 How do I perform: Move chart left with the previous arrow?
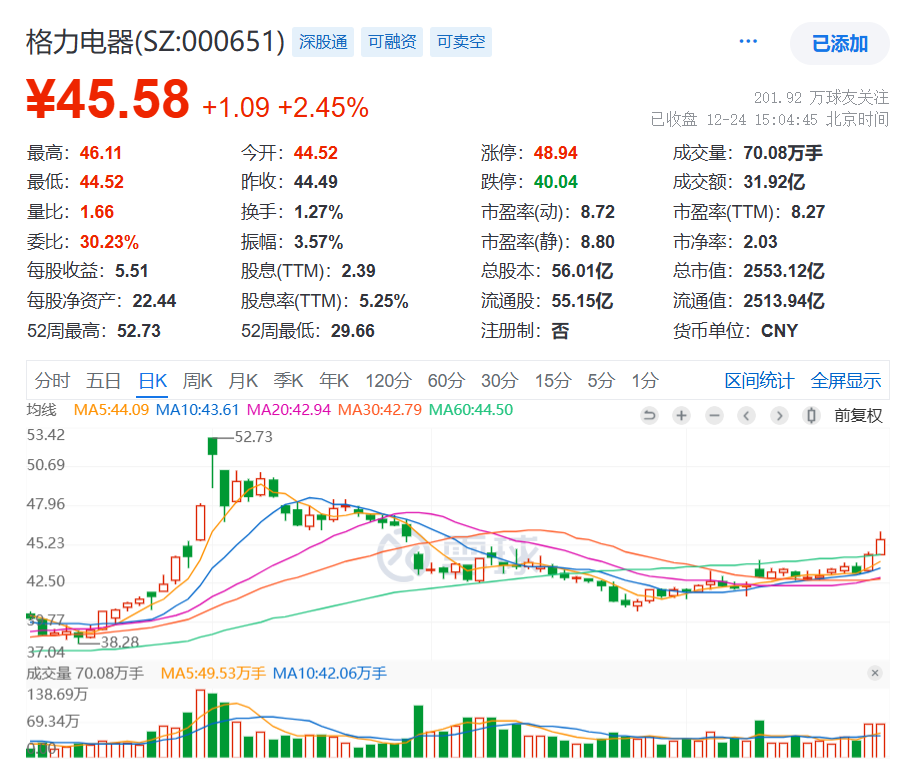(x=746, y=415)
